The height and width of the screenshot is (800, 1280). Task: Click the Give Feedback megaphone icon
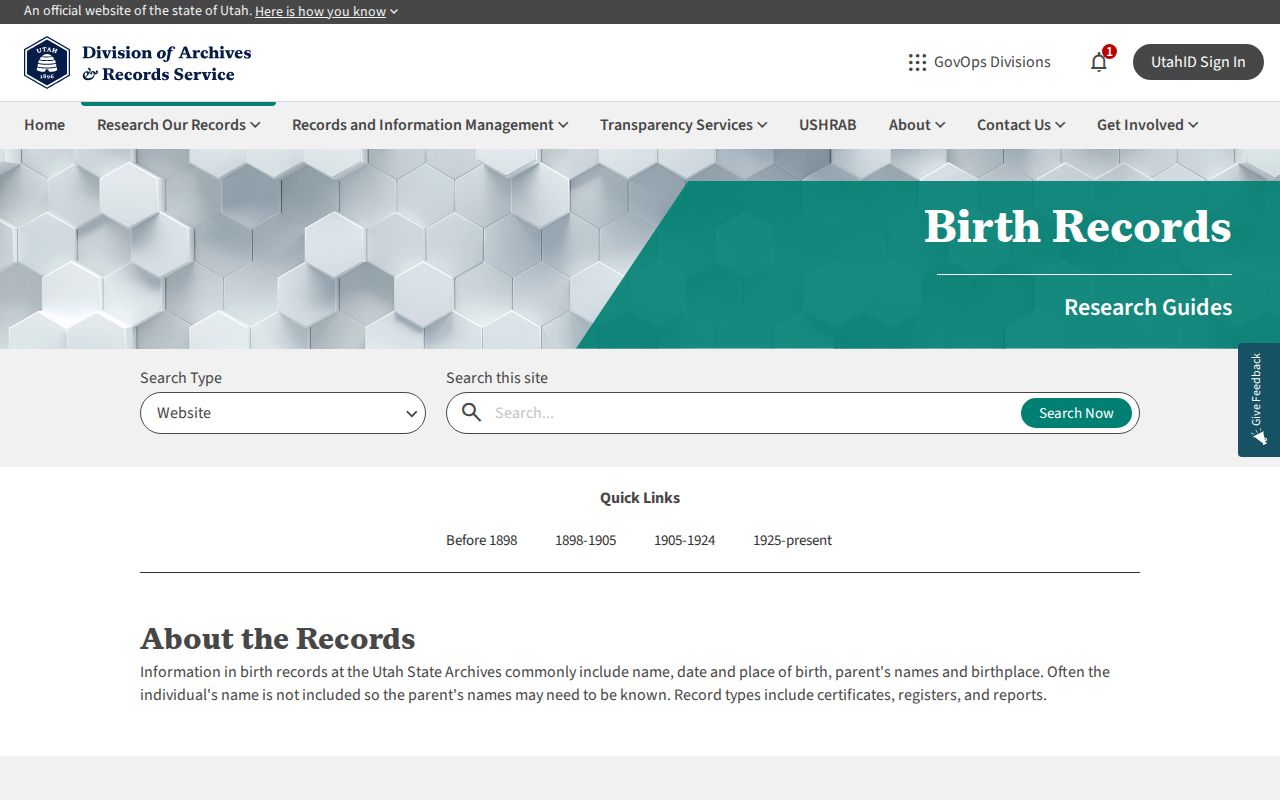[1258, 436]
